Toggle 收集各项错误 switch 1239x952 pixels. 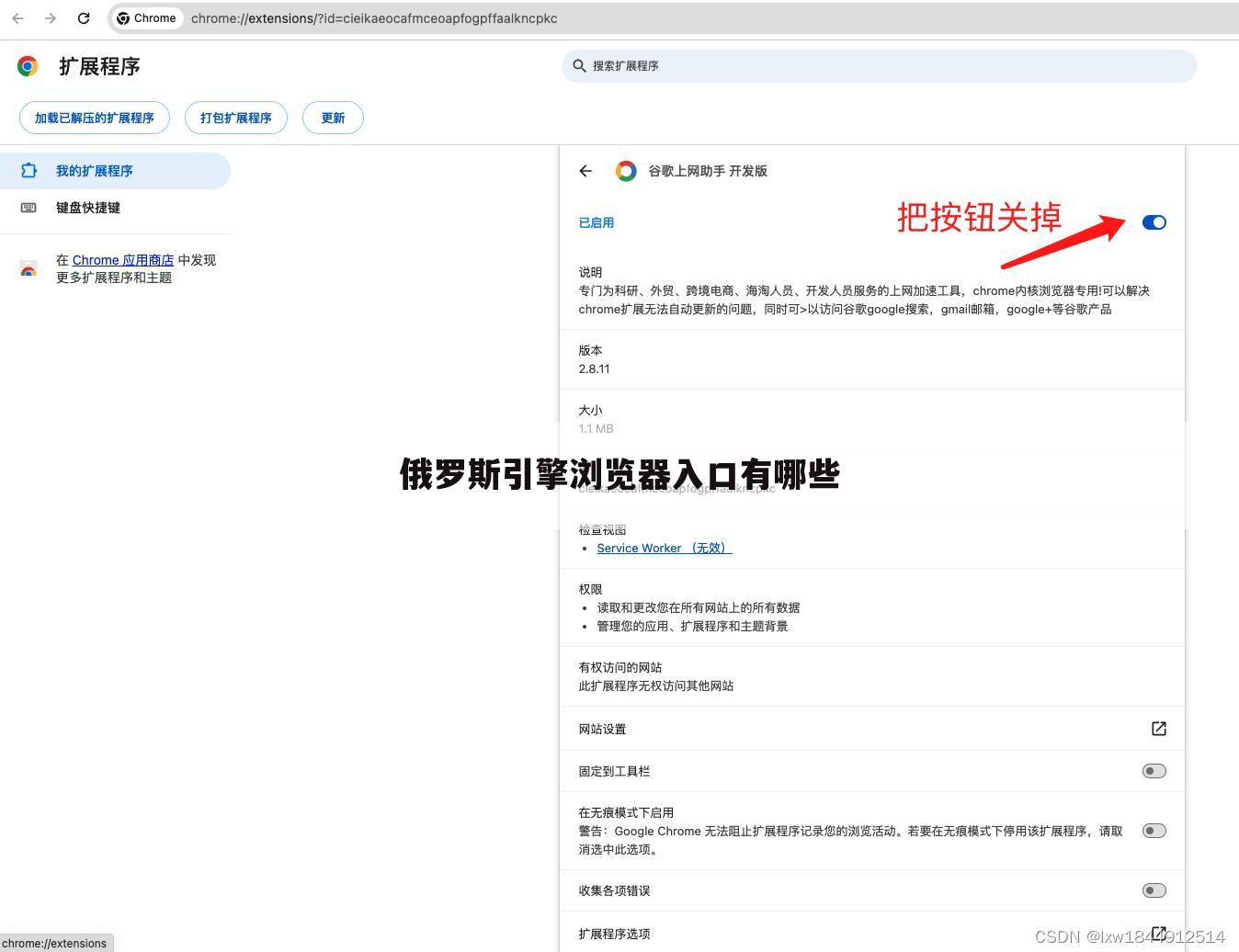(x=1154, y=890)
